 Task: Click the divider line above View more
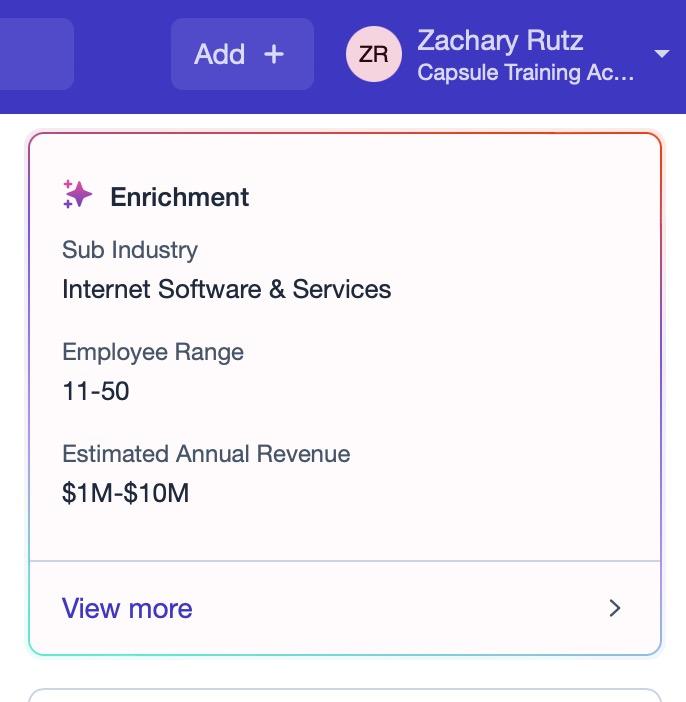(x=344, y=561)
